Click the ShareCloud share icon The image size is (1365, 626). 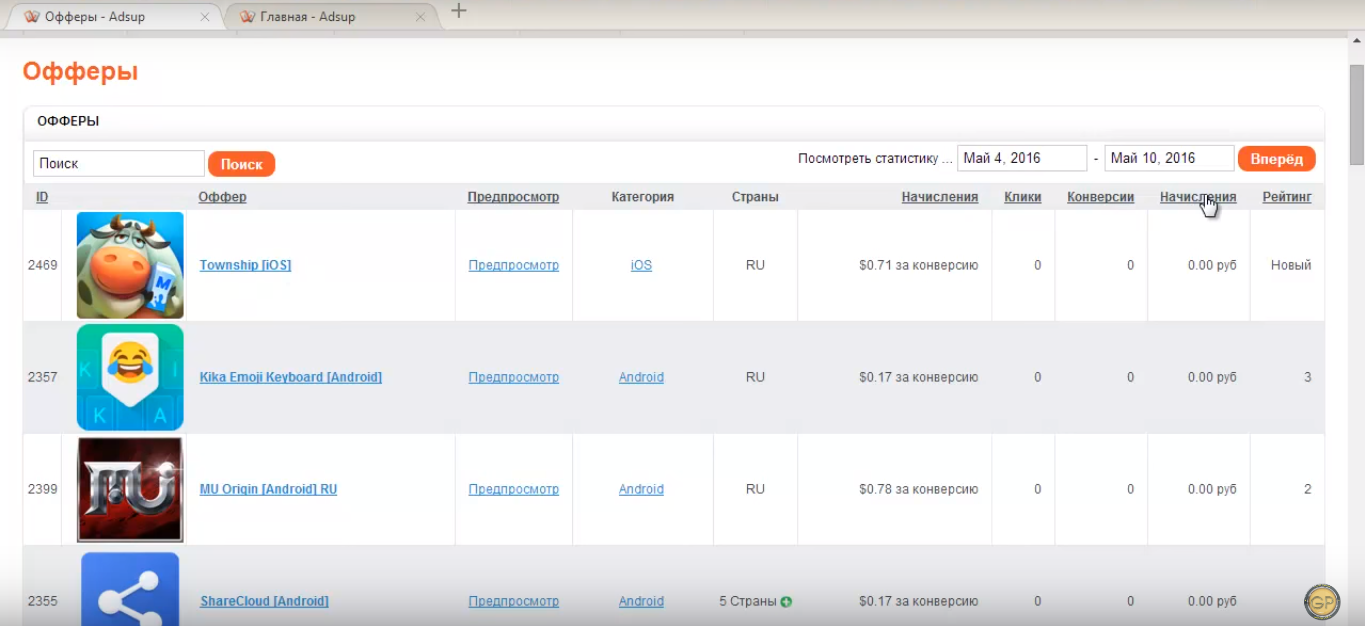pos(130,590)
